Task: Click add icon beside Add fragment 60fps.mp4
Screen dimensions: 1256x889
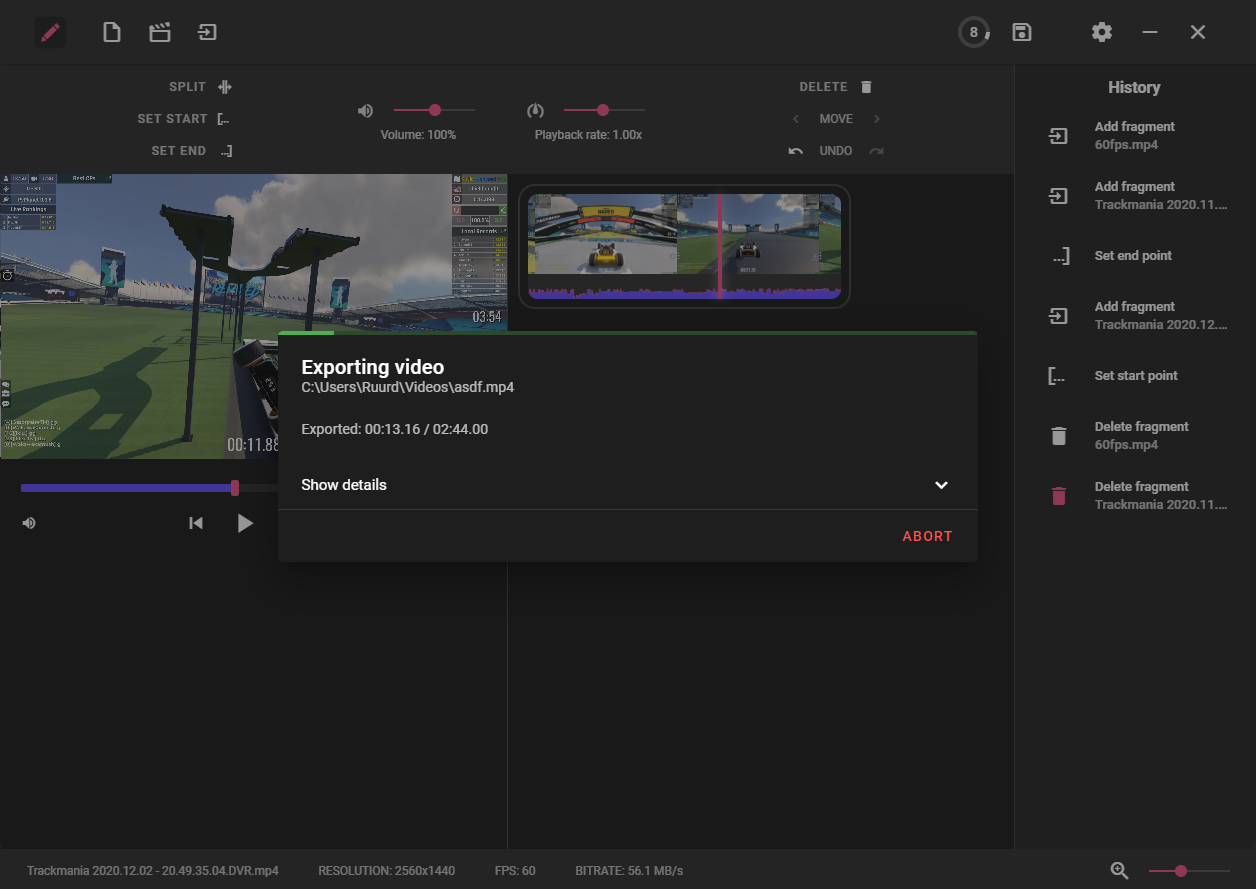Action: click(1059, 136)
